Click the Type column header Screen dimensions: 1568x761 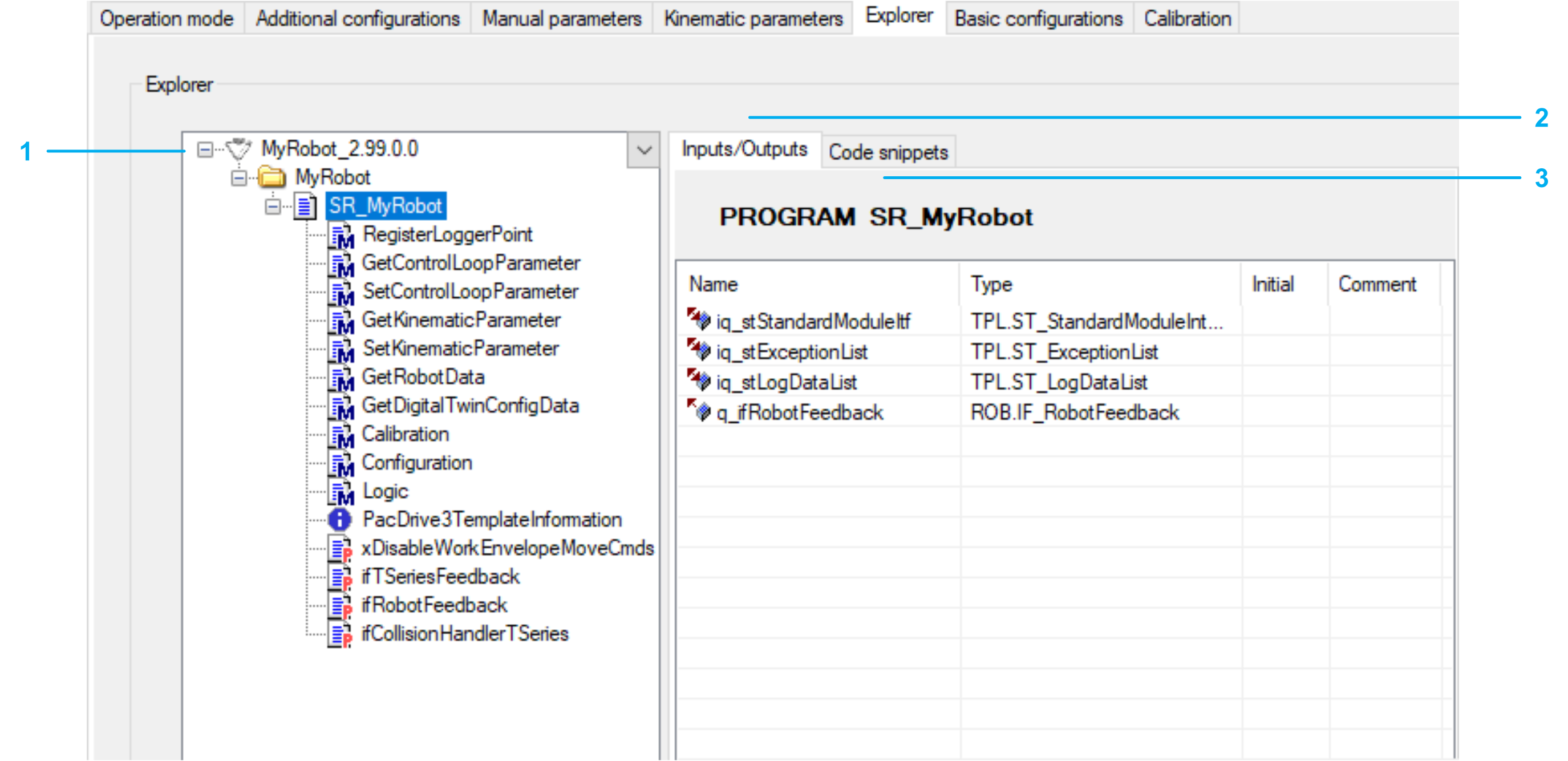991,284
